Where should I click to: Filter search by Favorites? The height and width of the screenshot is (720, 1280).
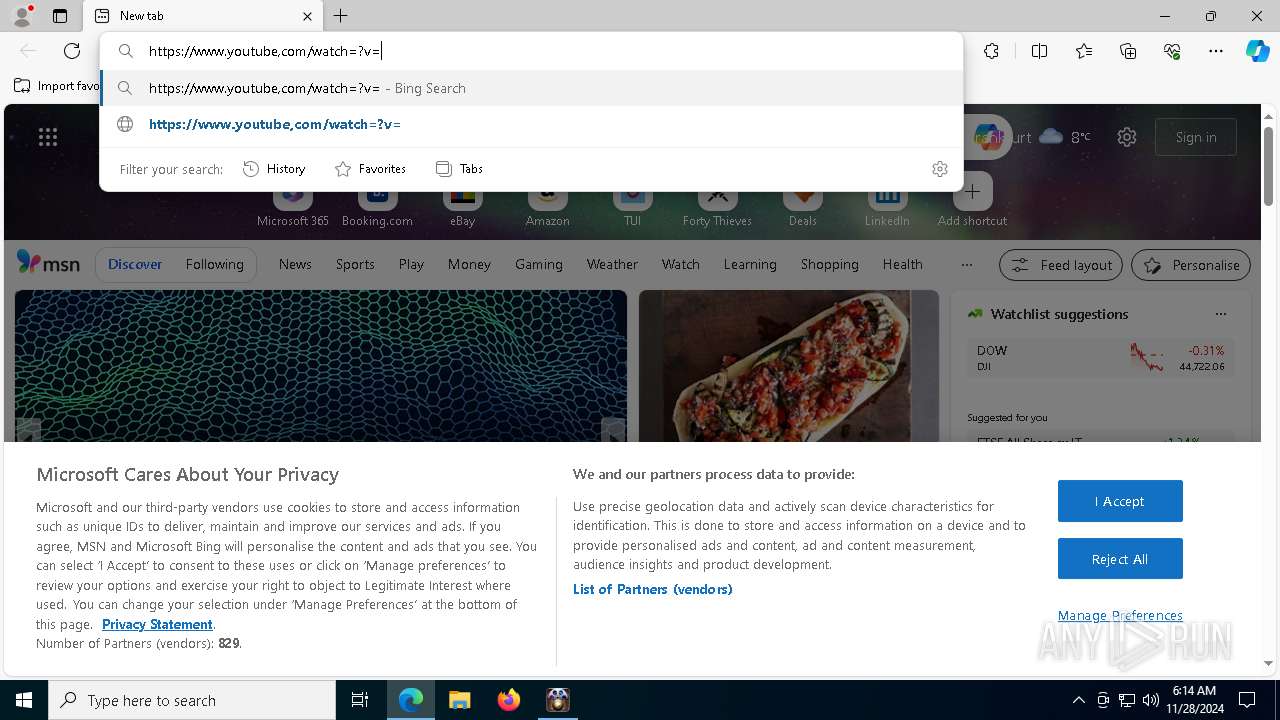point(370,169)
